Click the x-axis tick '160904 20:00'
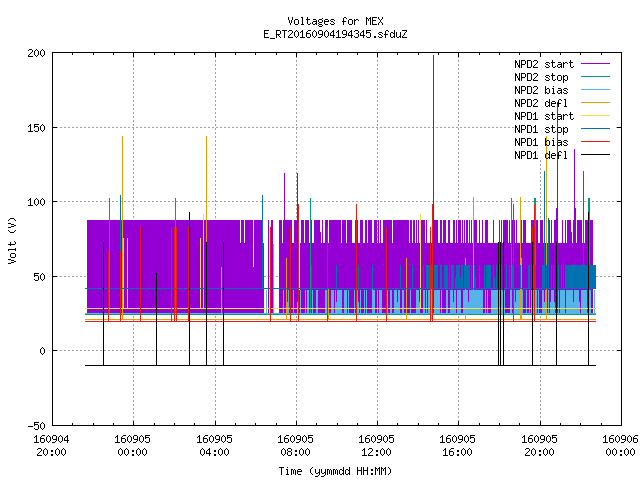This screenshot has height=480, width=640. point(51,446)
